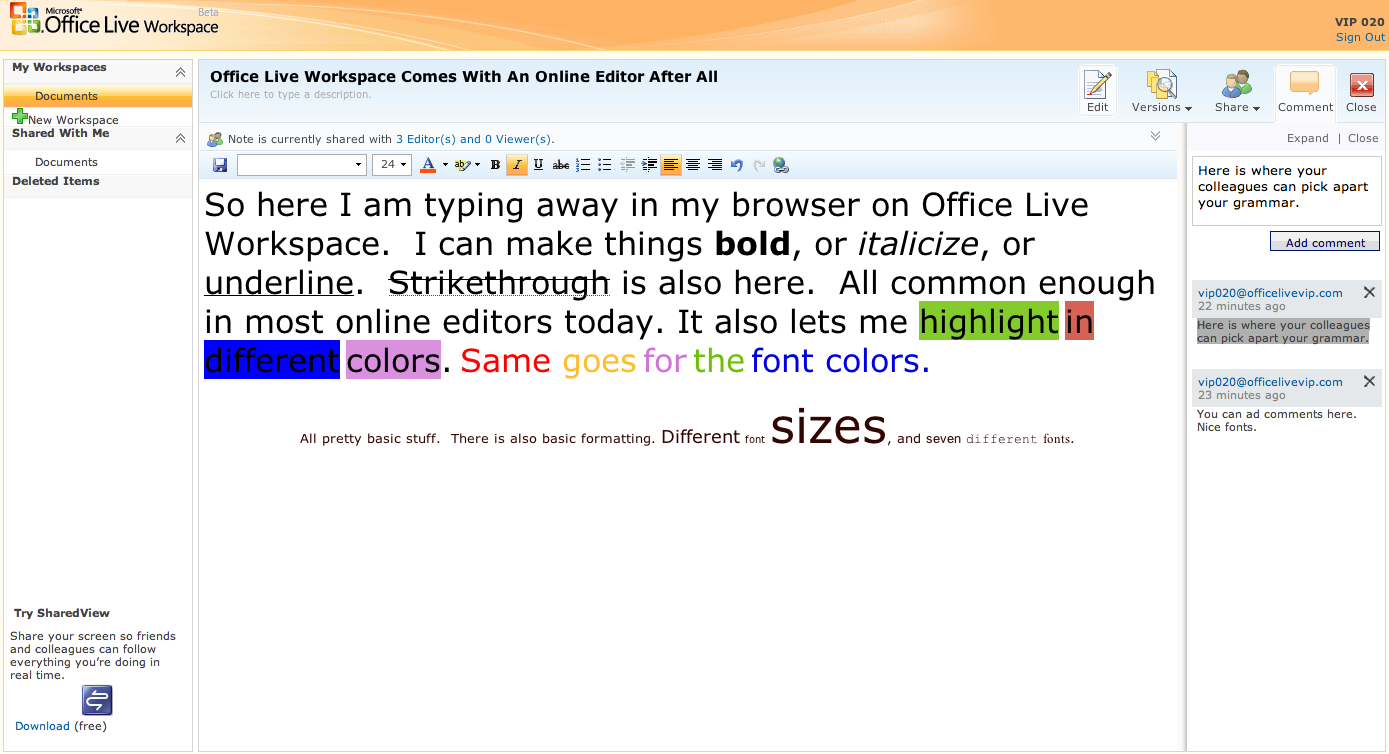Apply the text highlight color button
This screenshot has height=754, width=1389.
click(x=461, y=165)
